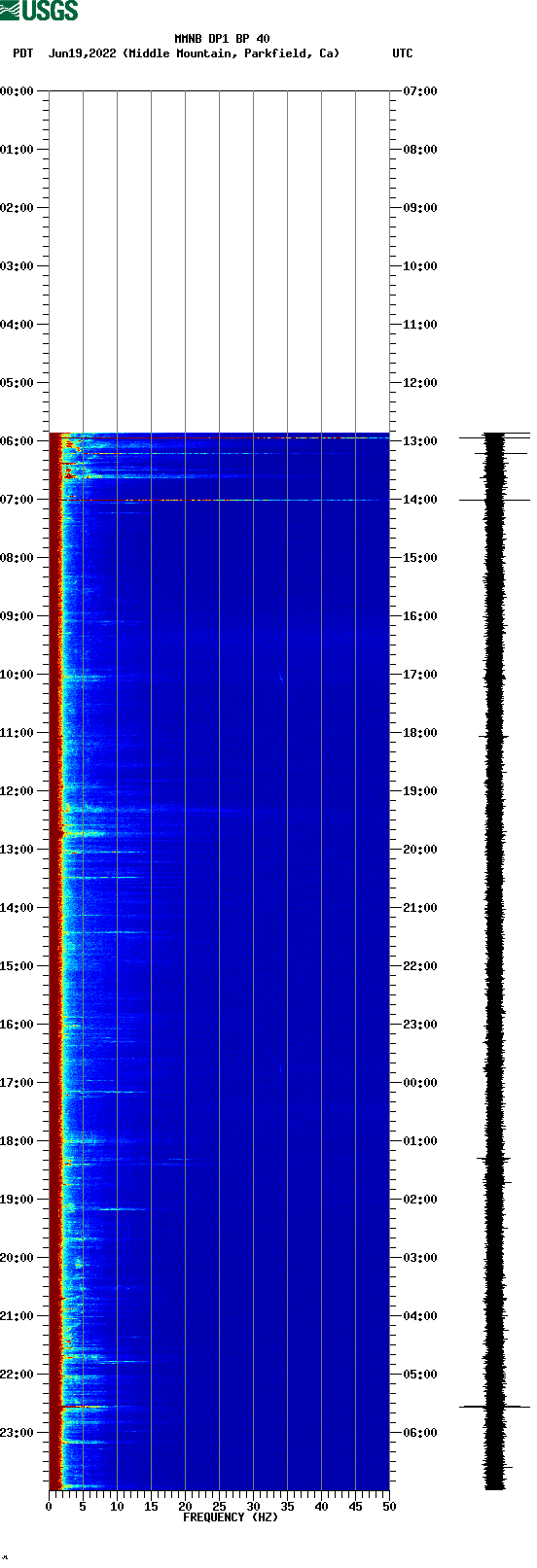This screenshot has width=537, height=1568.
Task: Click the 25 Hz frequency tick label
Action: tap(219, 1507)
